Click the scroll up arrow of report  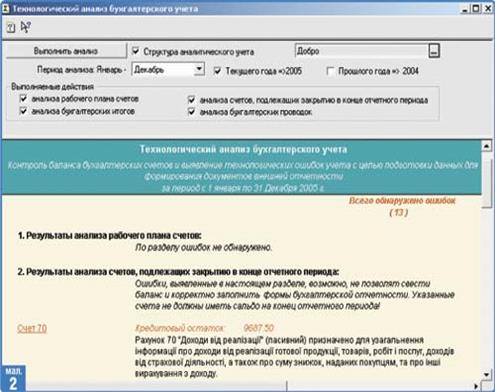[487, 146]
